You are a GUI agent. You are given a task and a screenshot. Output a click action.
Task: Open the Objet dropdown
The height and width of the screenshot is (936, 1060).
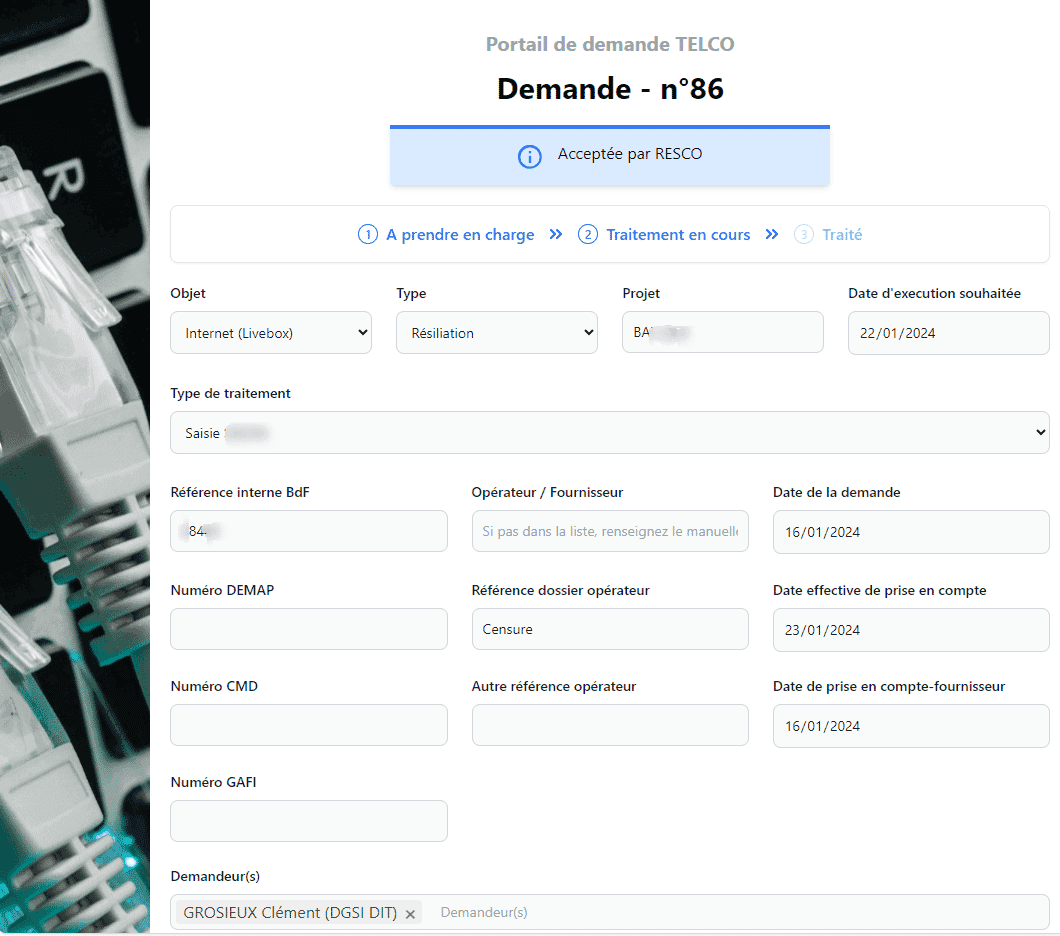click(271, 333)
